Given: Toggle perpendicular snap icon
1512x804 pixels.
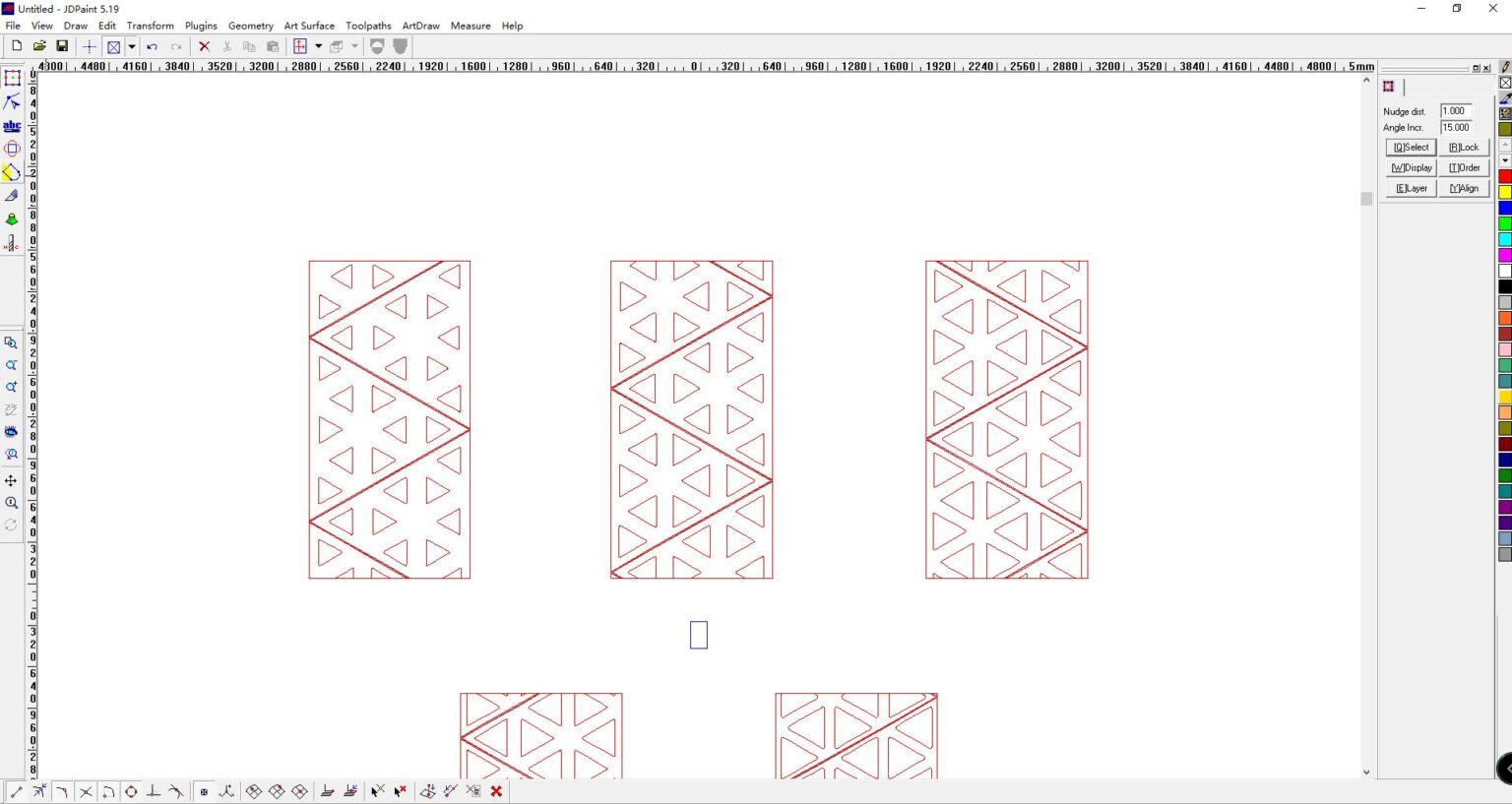Looking at the screenshot, I should click(154, 791).
